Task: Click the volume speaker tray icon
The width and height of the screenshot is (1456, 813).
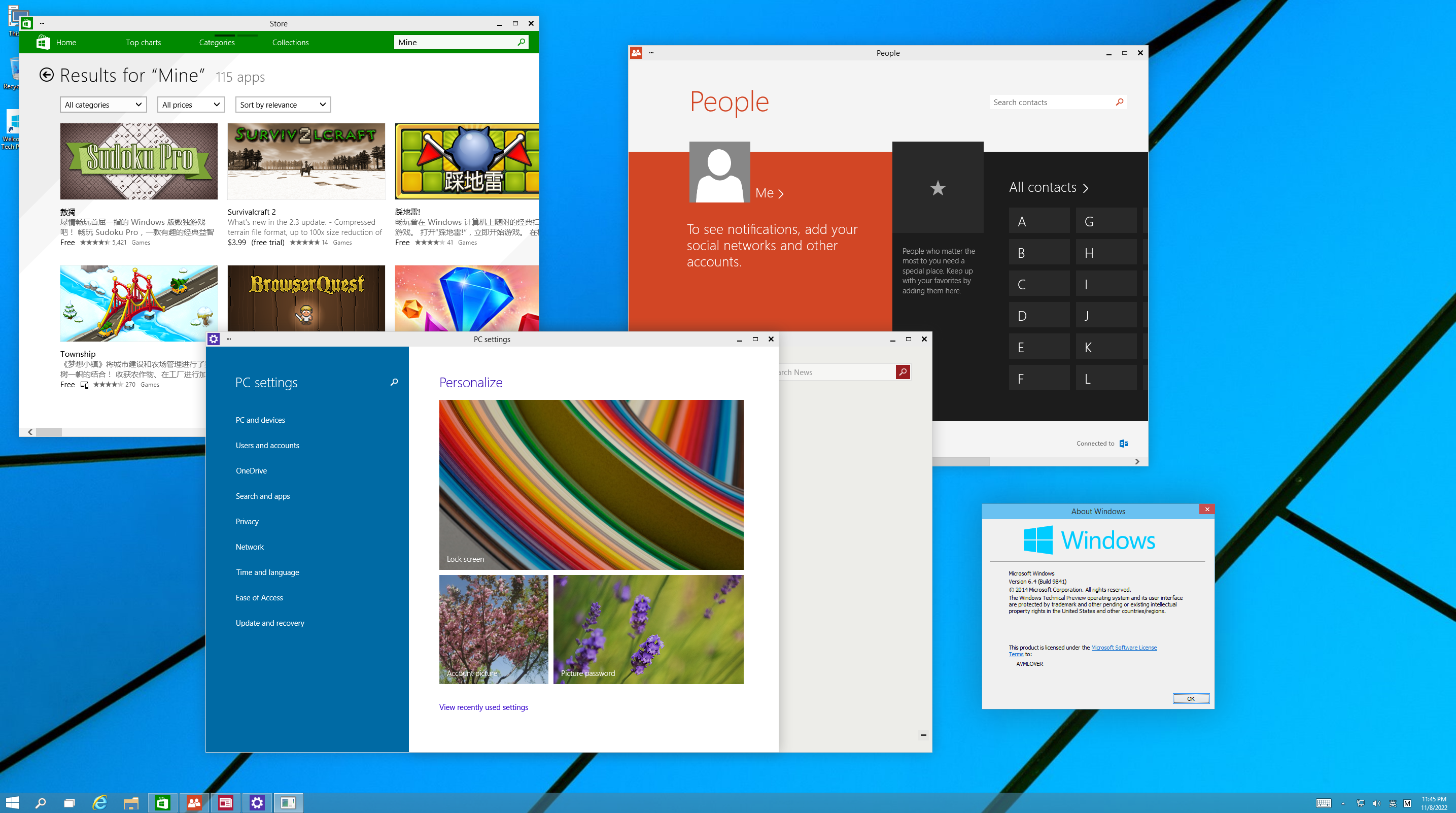Action: click(x=1377, y=803)
